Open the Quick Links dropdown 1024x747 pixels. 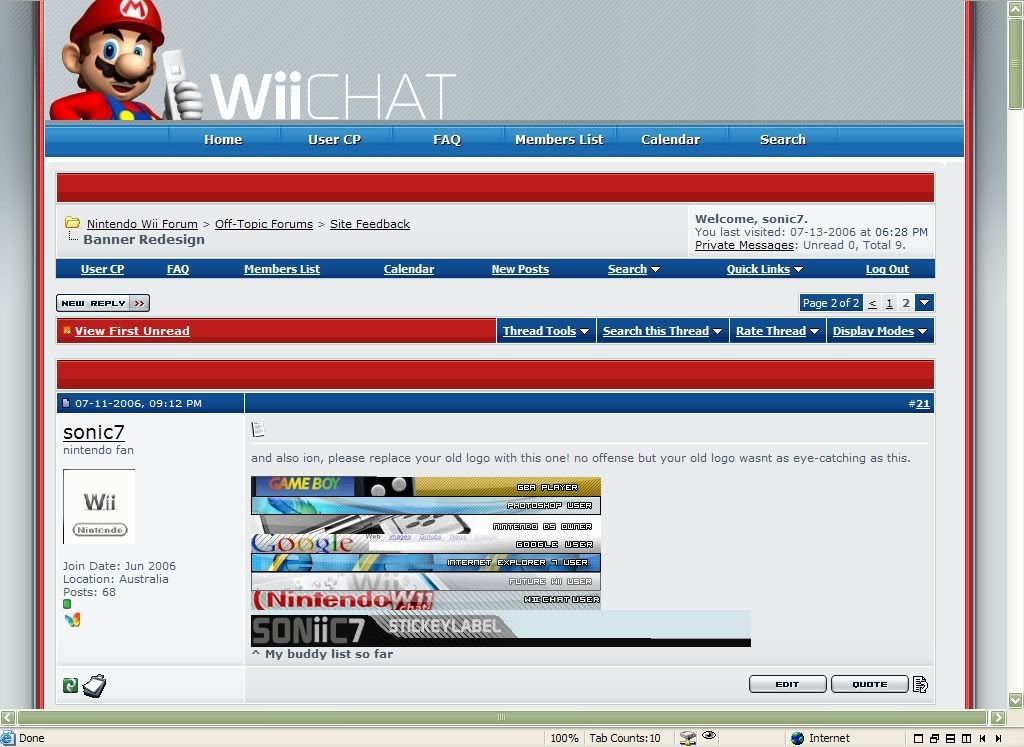point(765,269)
